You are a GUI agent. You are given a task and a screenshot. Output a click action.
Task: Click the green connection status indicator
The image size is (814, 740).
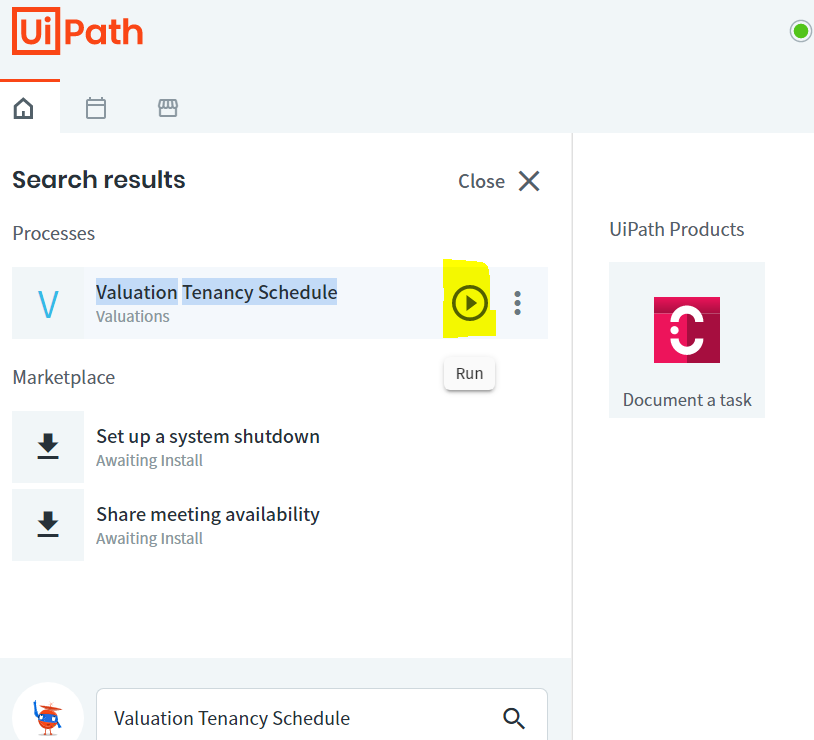(801, 31)
